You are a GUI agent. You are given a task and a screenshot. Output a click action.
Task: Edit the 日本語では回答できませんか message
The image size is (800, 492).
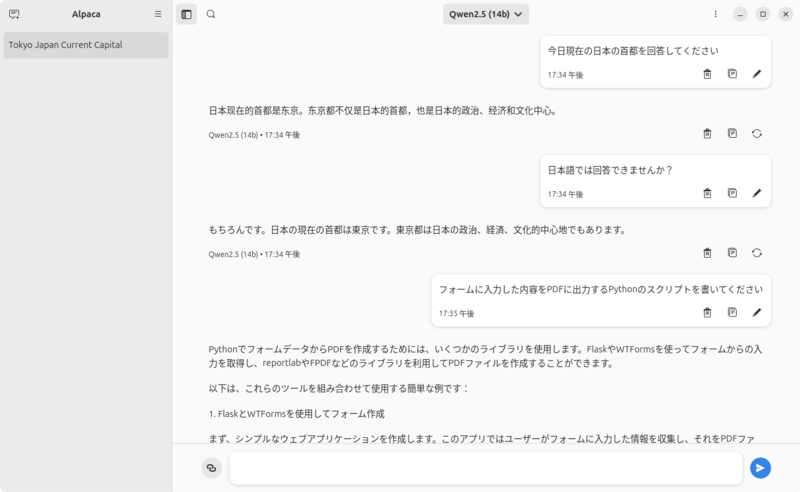coord(757,193)
